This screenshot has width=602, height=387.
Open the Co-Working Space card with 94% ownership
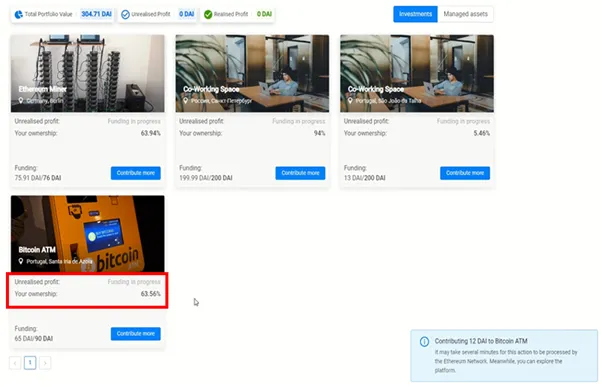[x=252, y=73]
